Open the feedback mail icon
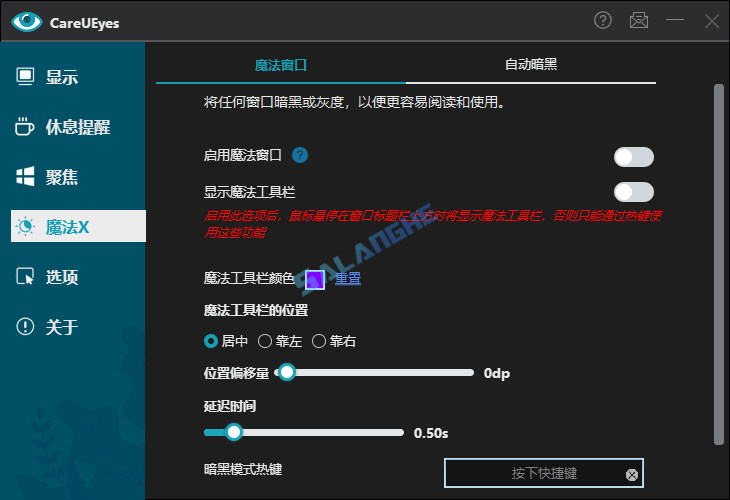 [639, 20]
